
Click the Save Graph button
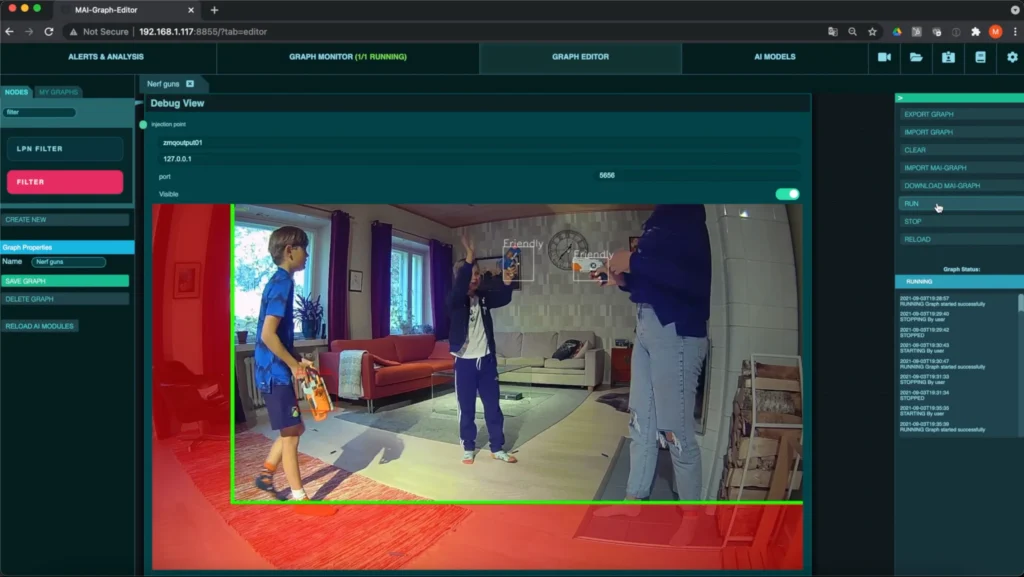[x=65, y=281]
